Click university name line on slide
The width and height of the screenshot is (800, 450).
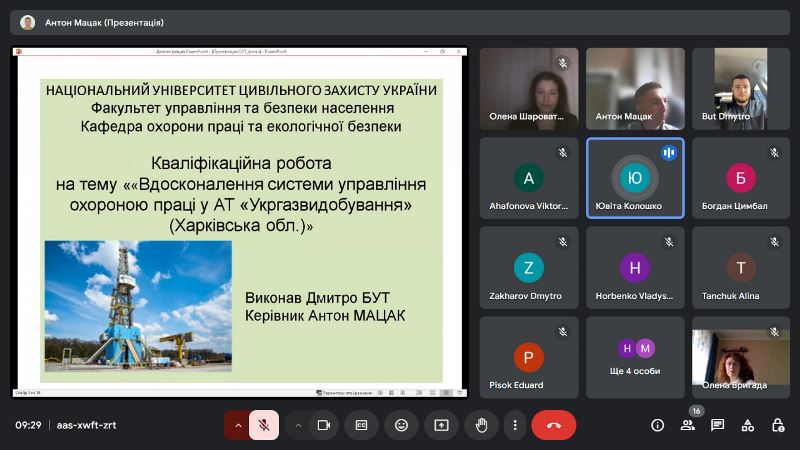tap(241, 90)
